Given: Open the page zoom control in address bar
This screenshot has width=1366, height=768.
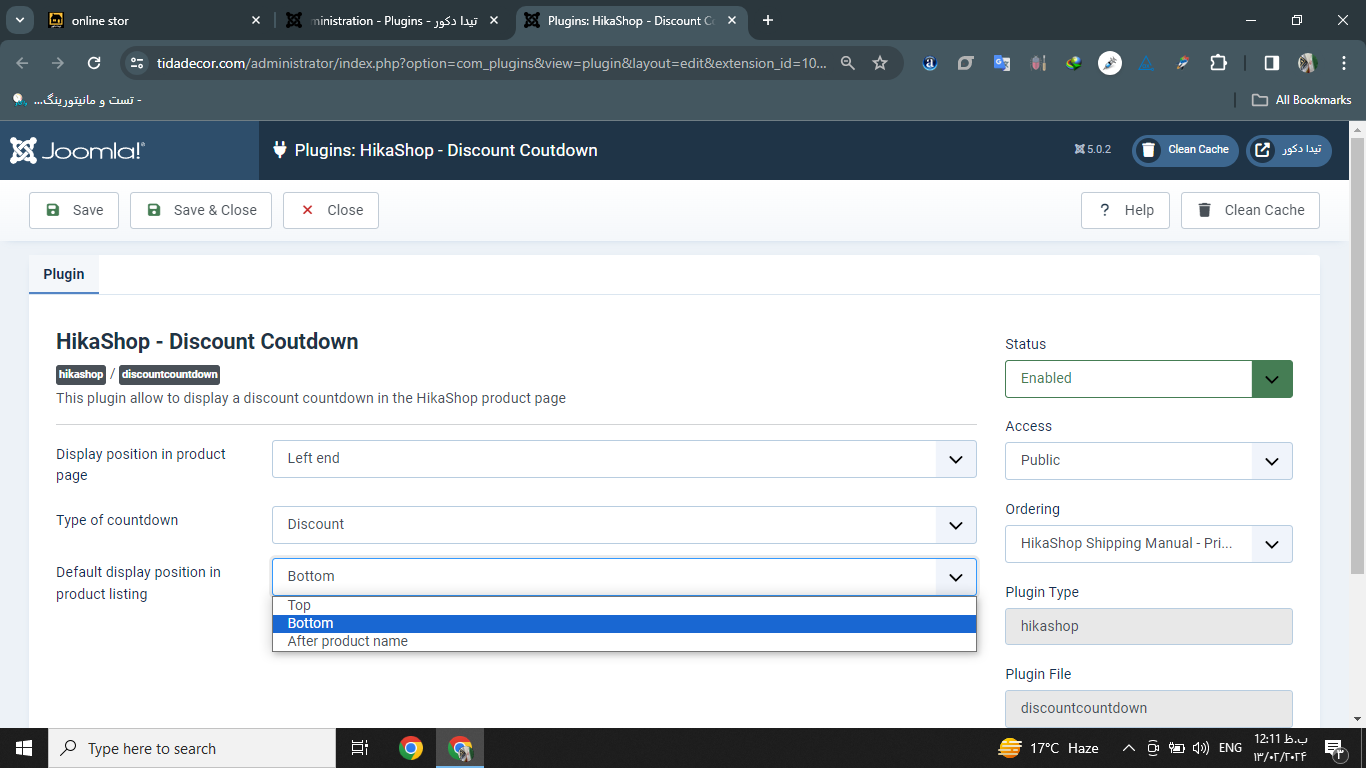Looking at the screenshot, I should 848,63.
